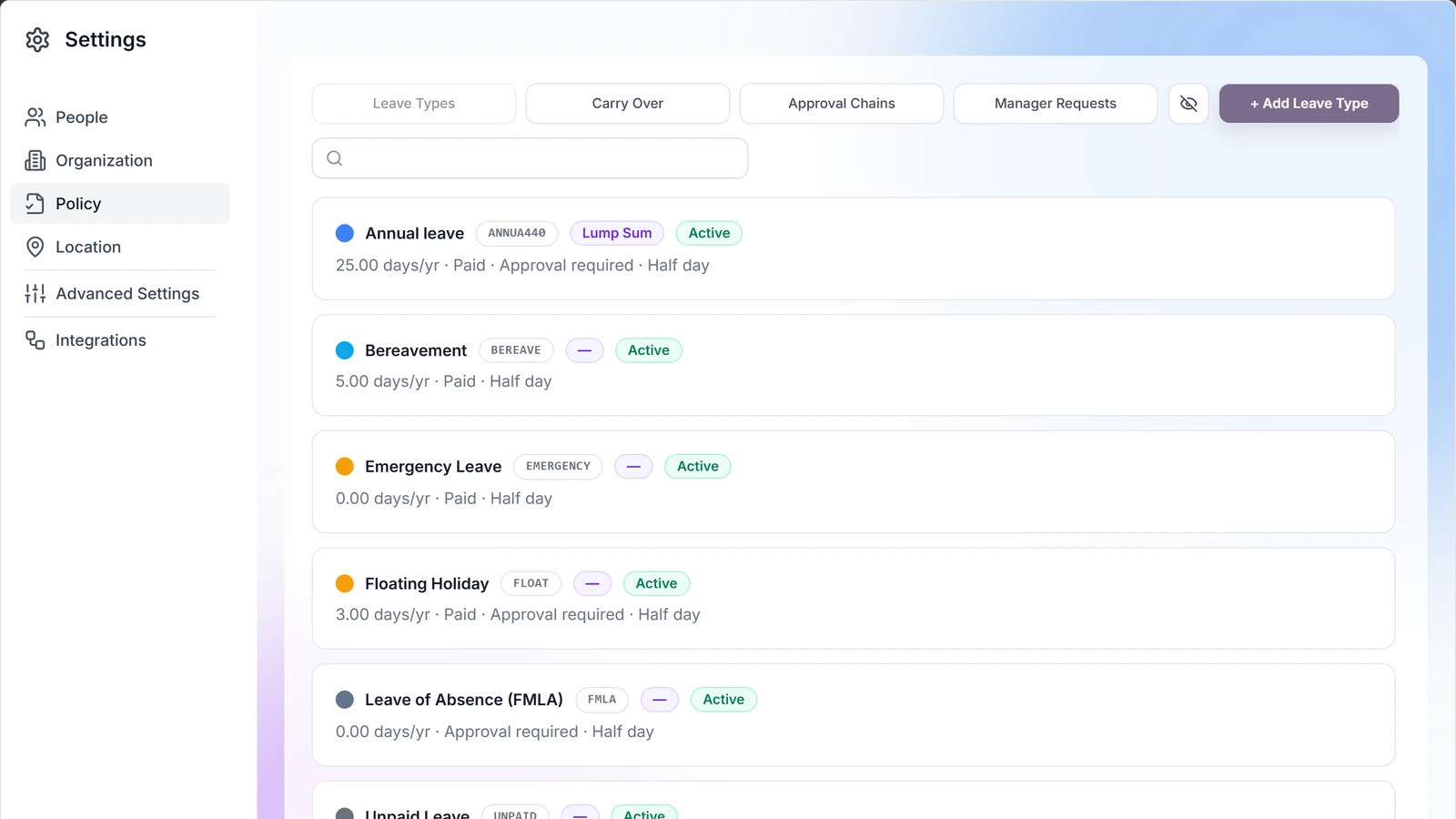Image resolution: width=1456 pixels, height=819 pixels.
Task: Open the Annual leave entry
Action: pos(854,248)
